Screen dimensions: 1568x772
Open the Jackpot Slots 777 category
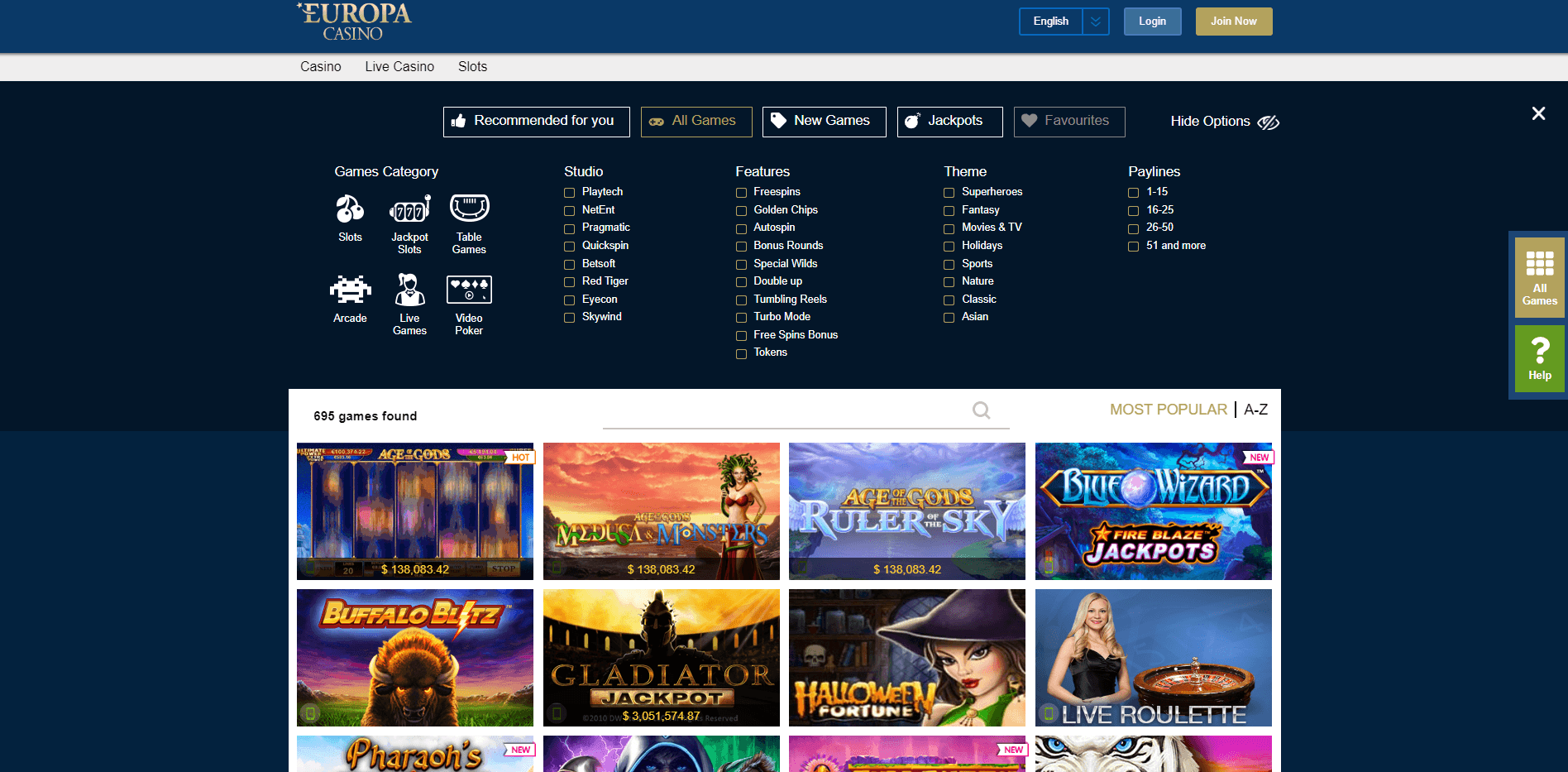[409, 209]
